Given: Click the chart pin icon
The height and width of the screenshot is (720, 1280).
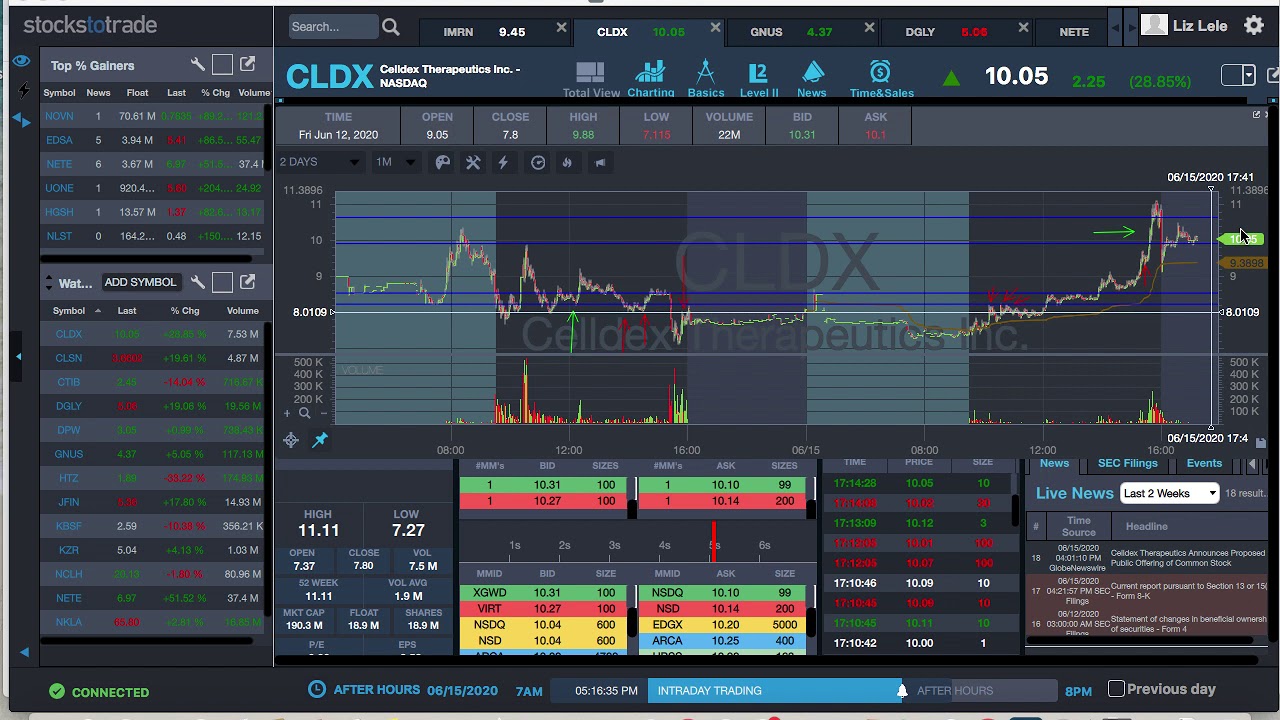Looking at the screenshot, I should tap(320, 440).
